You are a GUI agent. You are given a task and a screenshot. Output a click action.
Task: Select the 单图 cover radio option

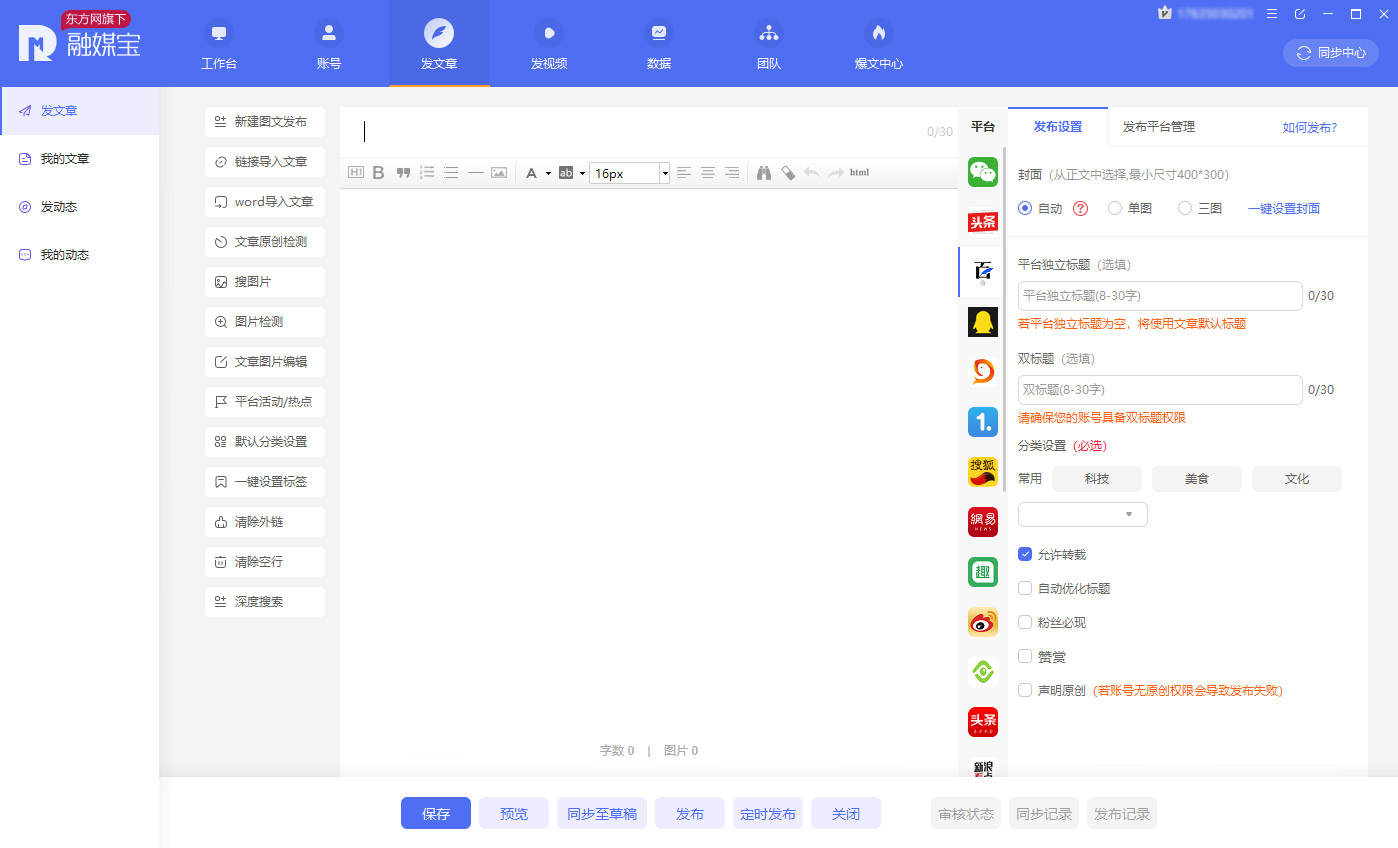click(x=1115, y=209)
